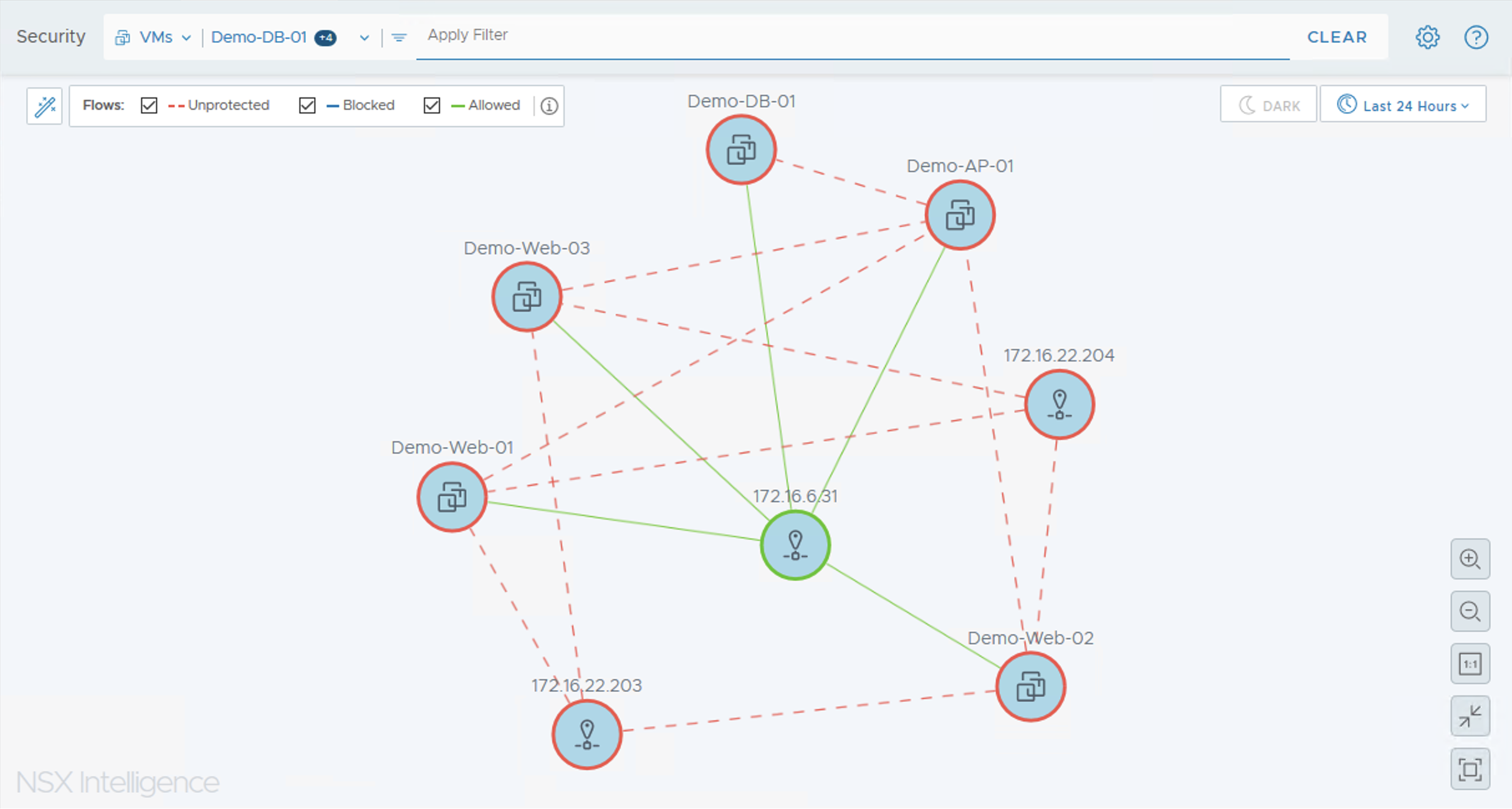Uncheck the Blocked flows checkbox
This screenshot has height=809, width=1512.
coord(307,105)
